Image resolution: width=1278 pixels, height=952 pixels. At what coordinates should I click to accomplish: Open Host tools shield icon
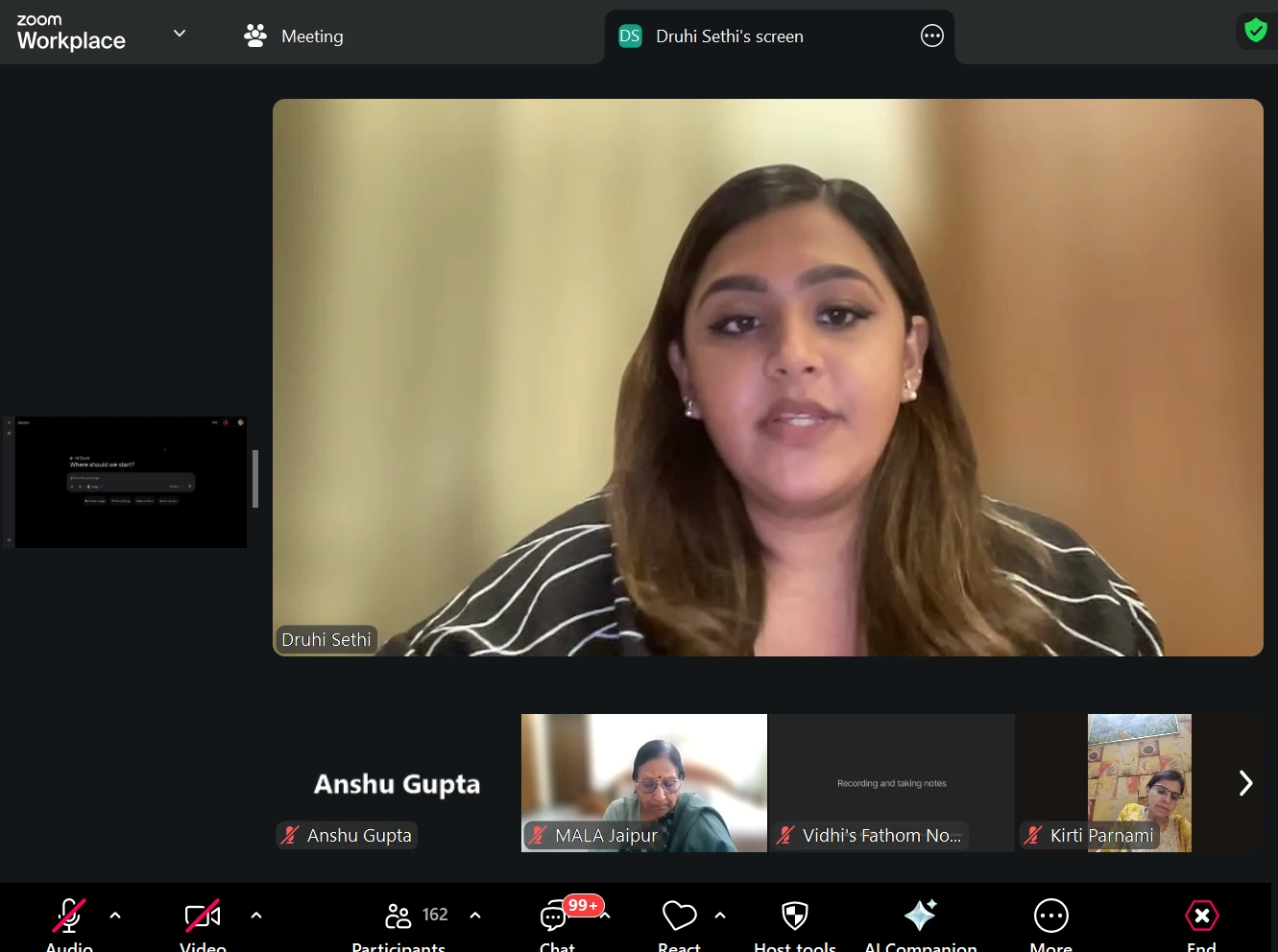click(795, 916)
